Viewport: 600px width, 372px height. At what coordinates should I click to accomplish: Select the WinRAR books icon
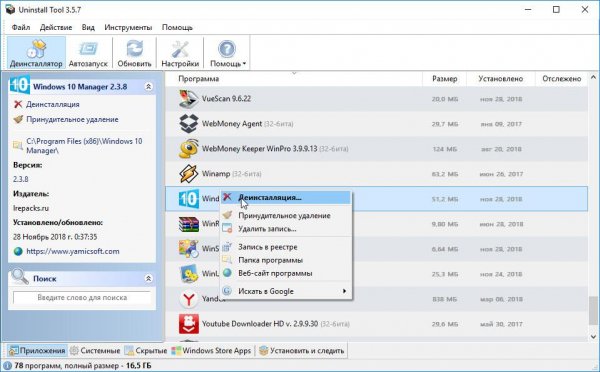[x=189, y=224]
